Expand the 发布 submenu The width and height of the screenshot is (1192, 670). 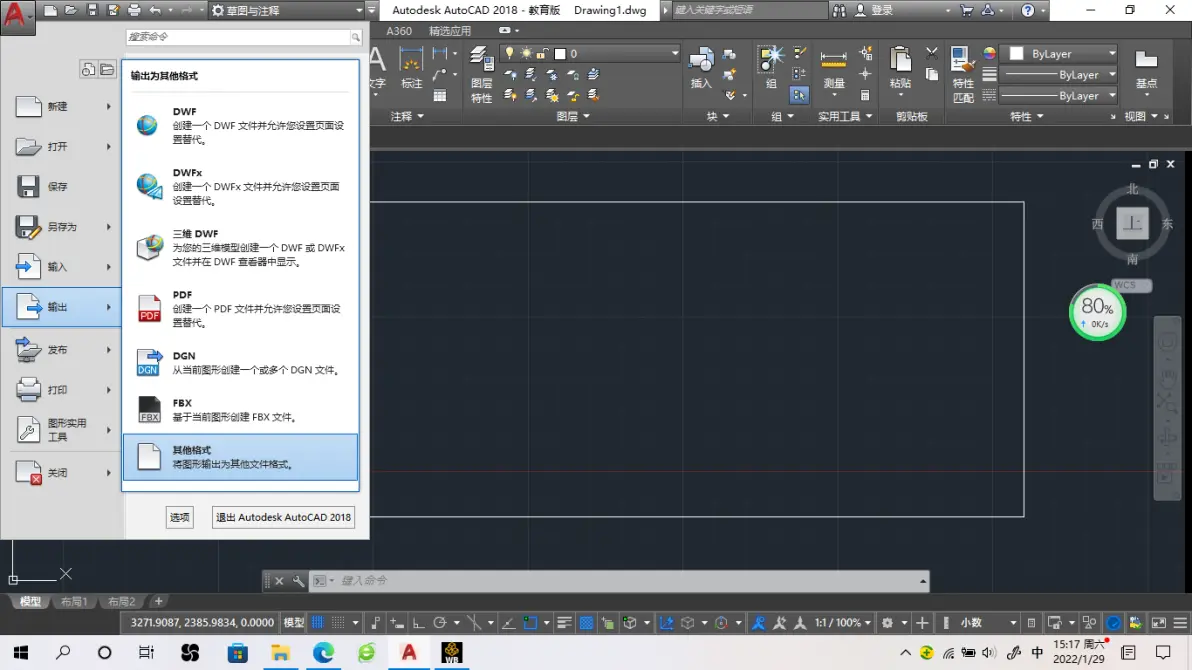[62, 350]
